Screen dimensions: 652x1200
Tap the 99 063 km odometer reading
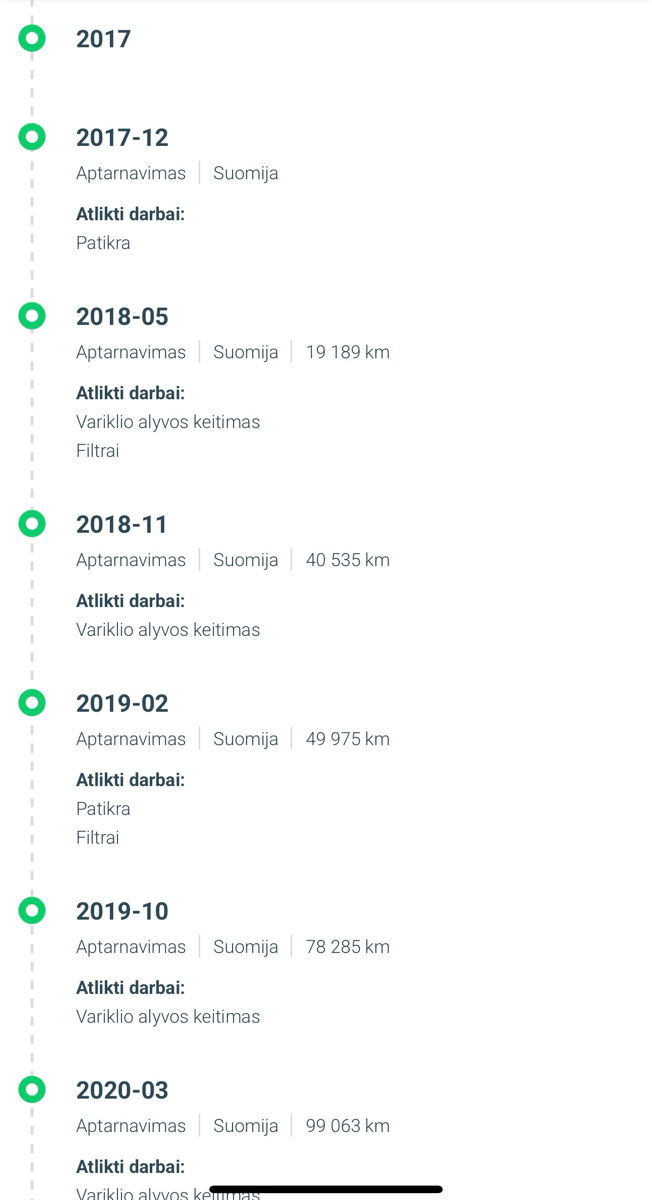(x=348, y=1126)
